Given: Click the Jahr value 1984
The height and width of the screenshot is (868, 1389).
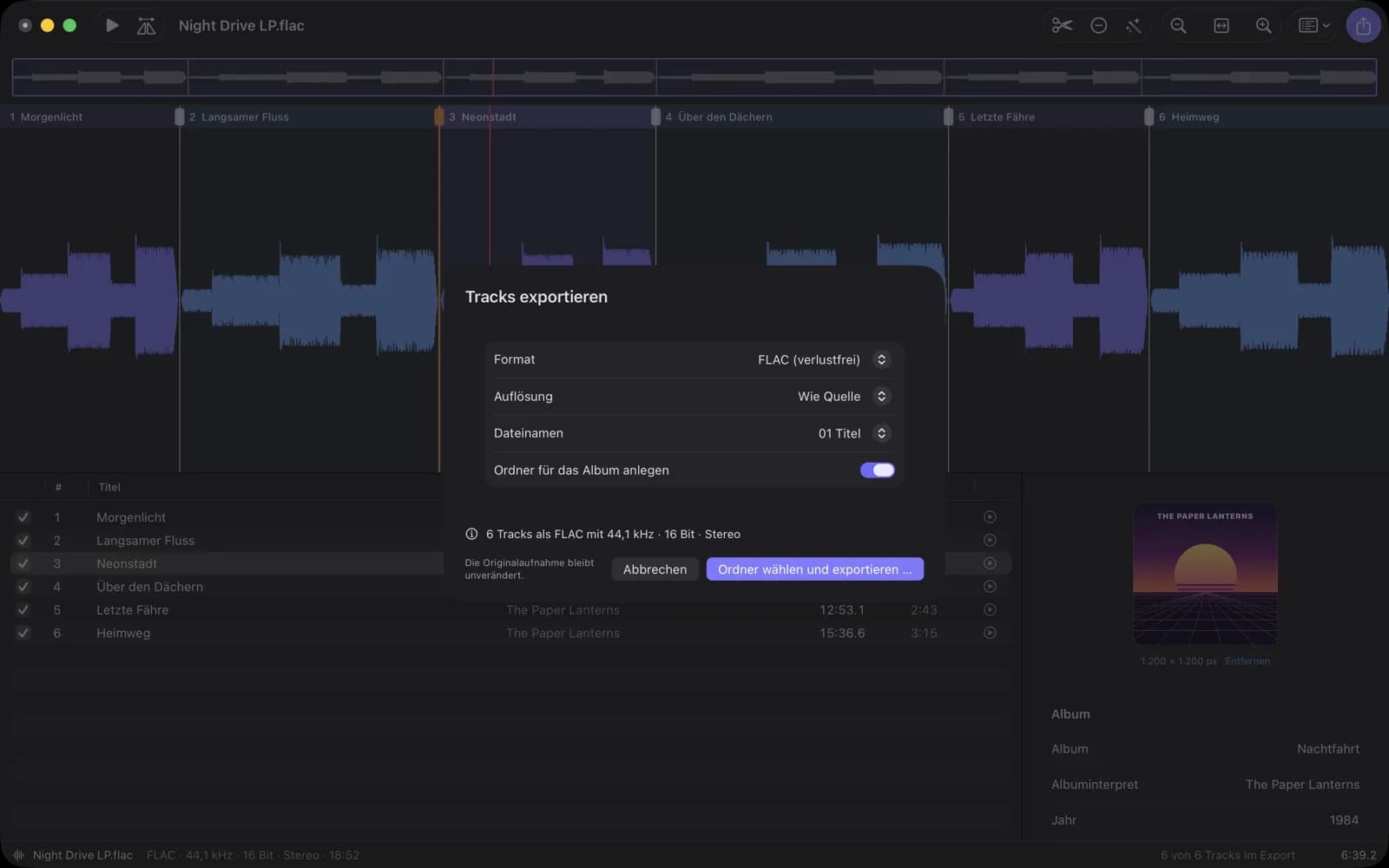Looking at the screenshot, I should (1344, 820).
